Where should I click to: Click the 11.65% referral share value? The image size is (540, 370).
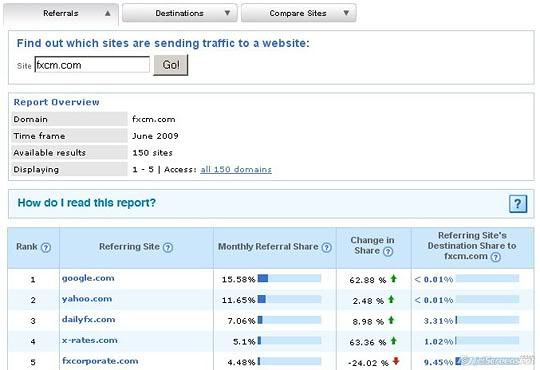pyautogui.click(x=238, y=300)
